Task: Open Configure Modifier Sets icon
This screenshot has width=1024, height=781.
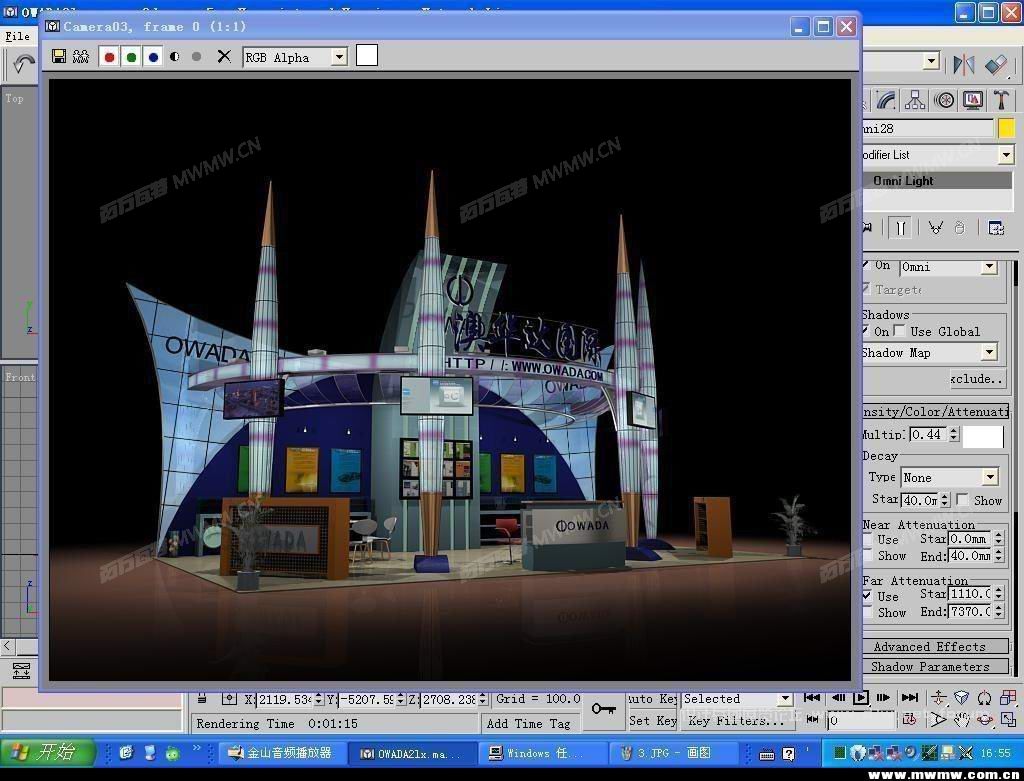Action: (x=996, y=228)
